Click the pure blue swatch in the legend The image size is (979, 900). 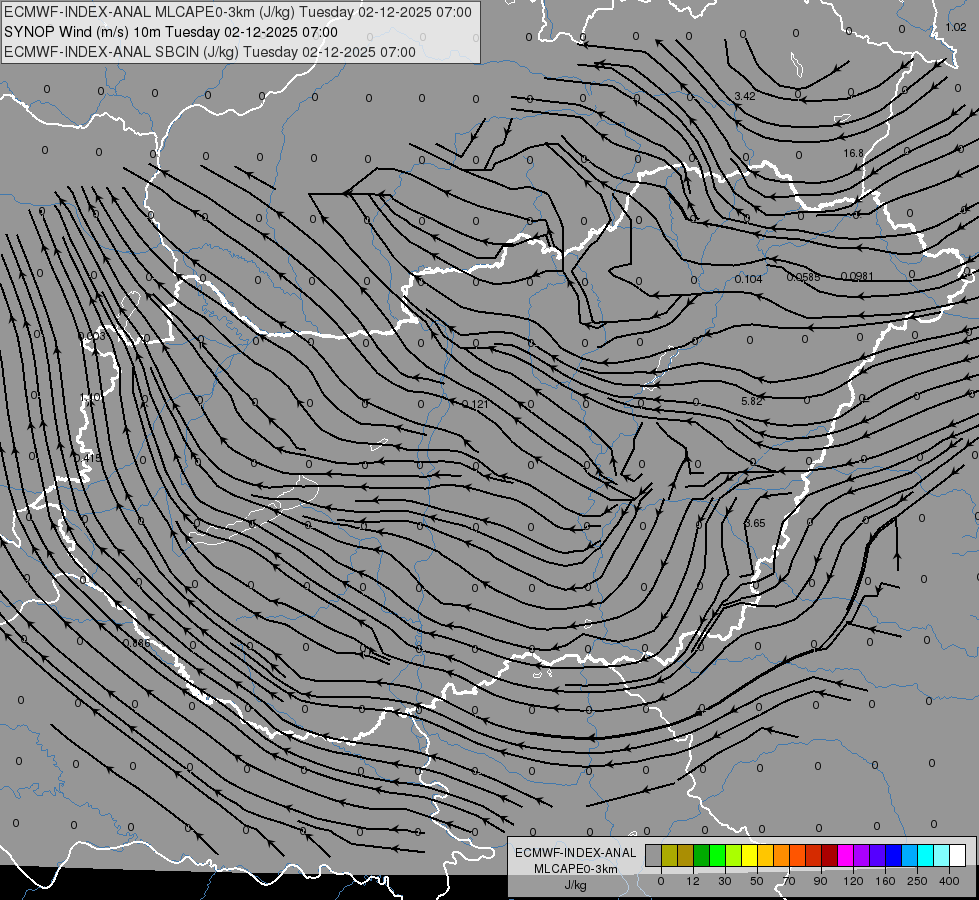coord(893,855)
